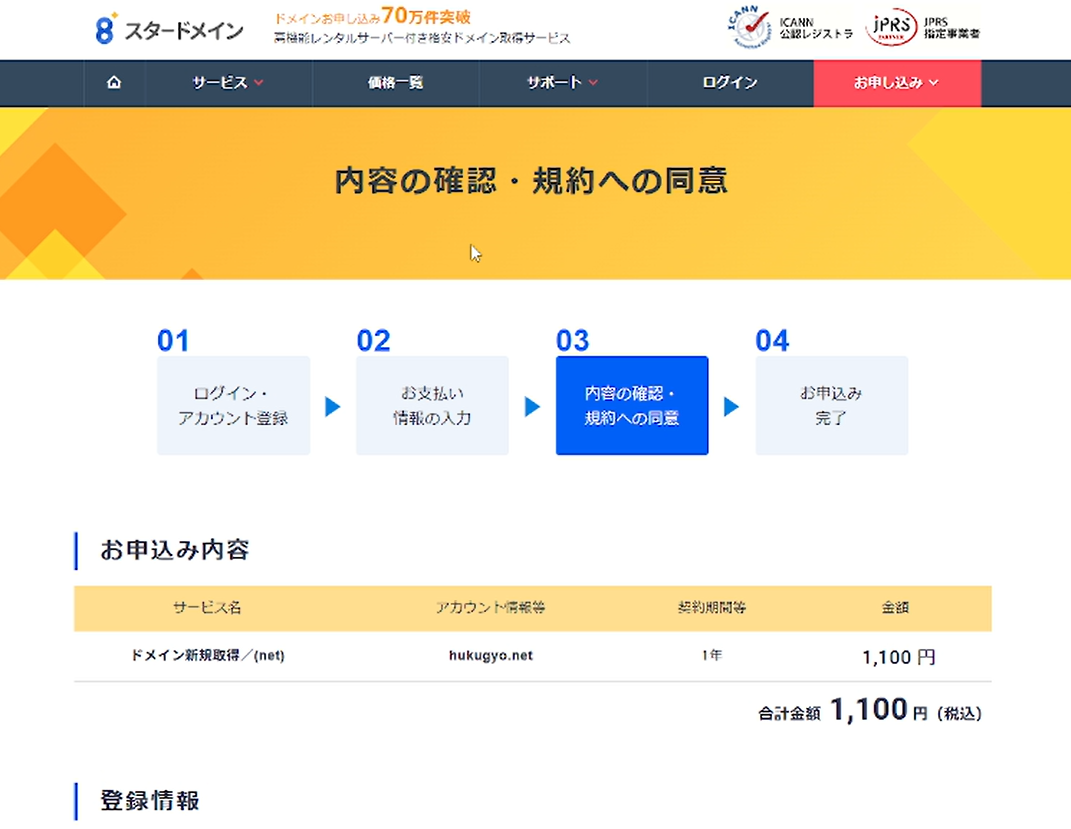Click the ドメイン新規取得／(net) service cell

[x=207, y=656]
